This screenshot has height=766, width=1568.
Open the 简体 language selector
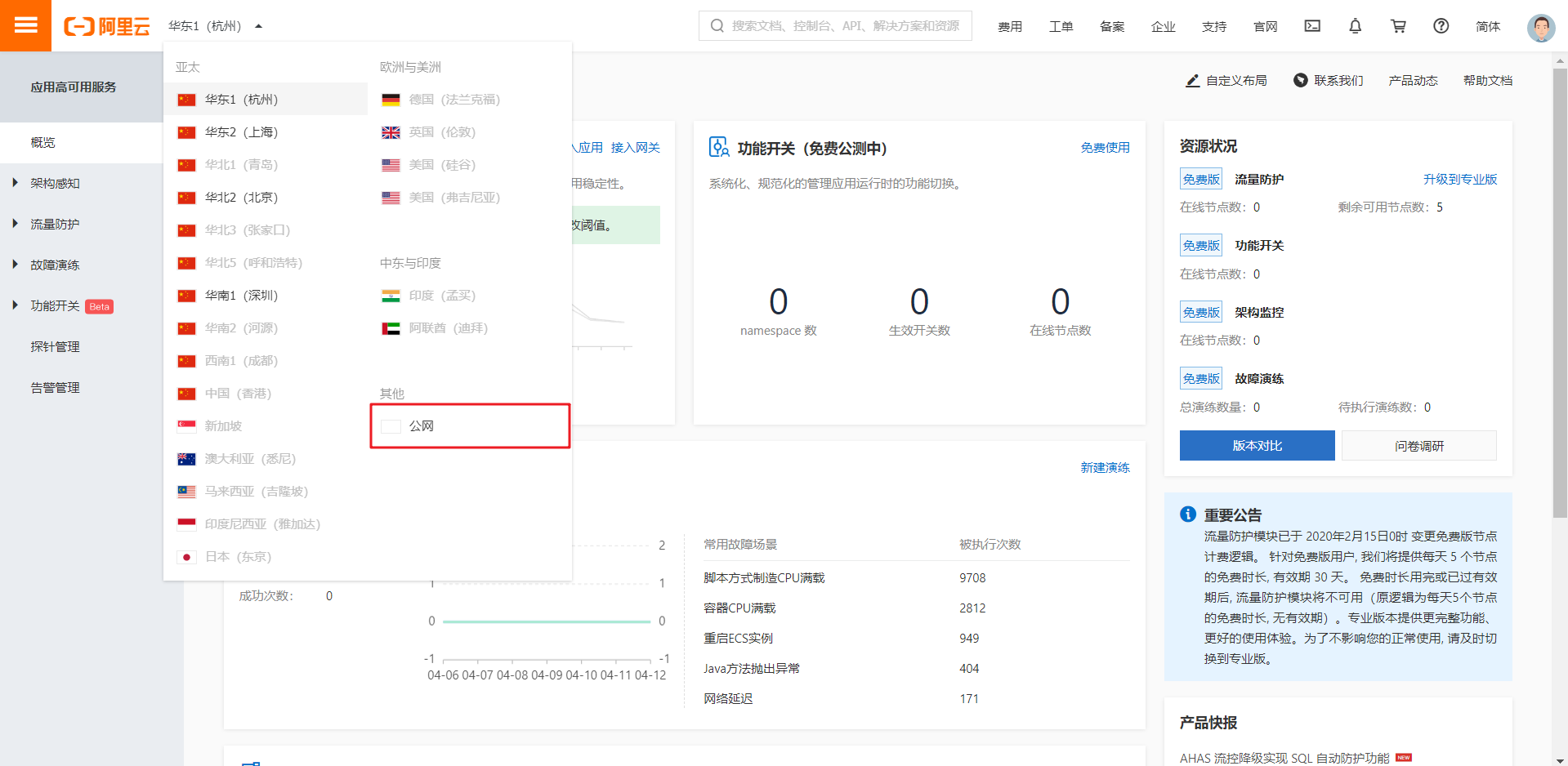click(x=1488, y=26)
